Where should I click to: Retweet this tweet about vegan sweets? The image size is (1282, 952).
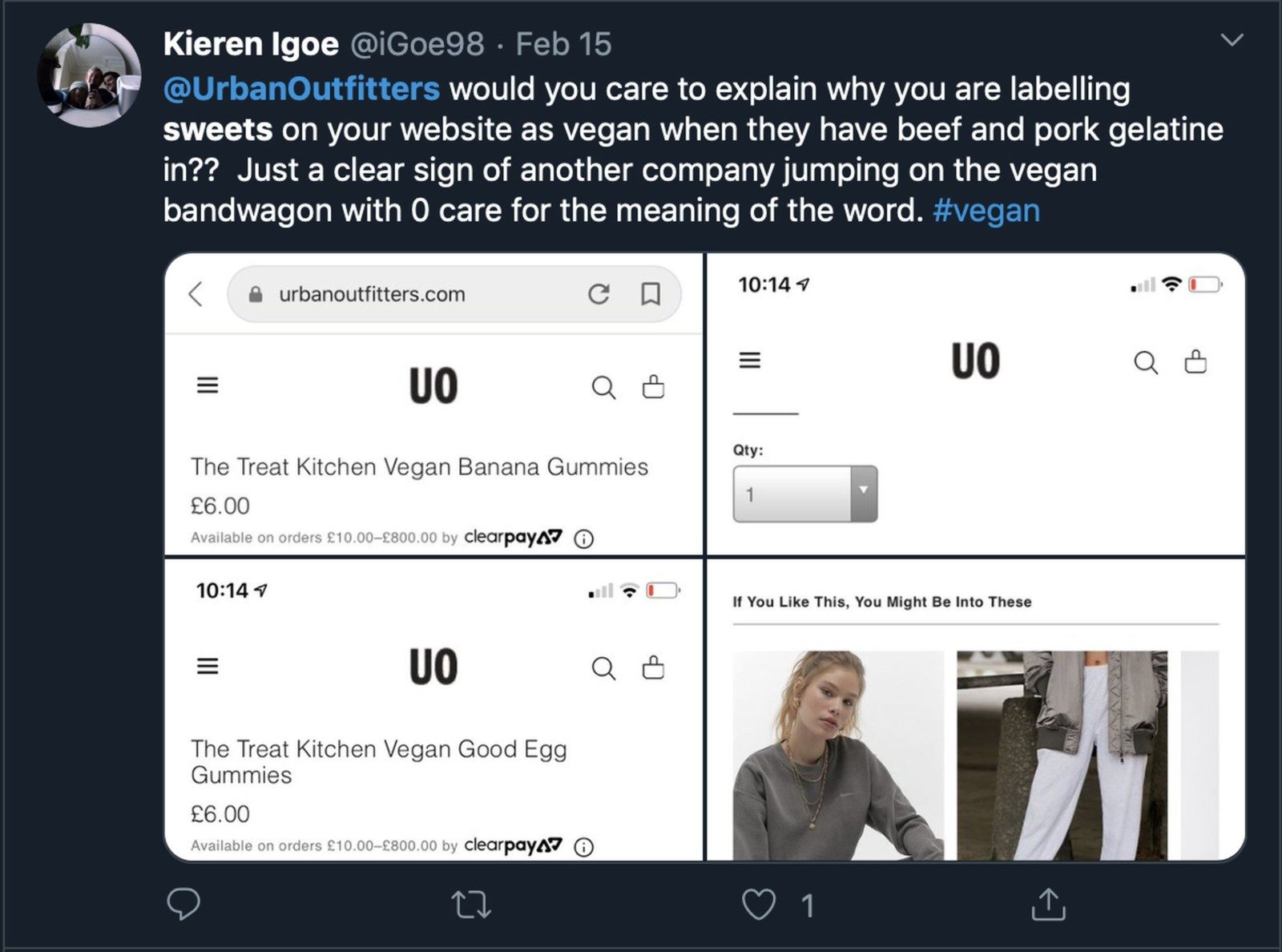[471, 905]
